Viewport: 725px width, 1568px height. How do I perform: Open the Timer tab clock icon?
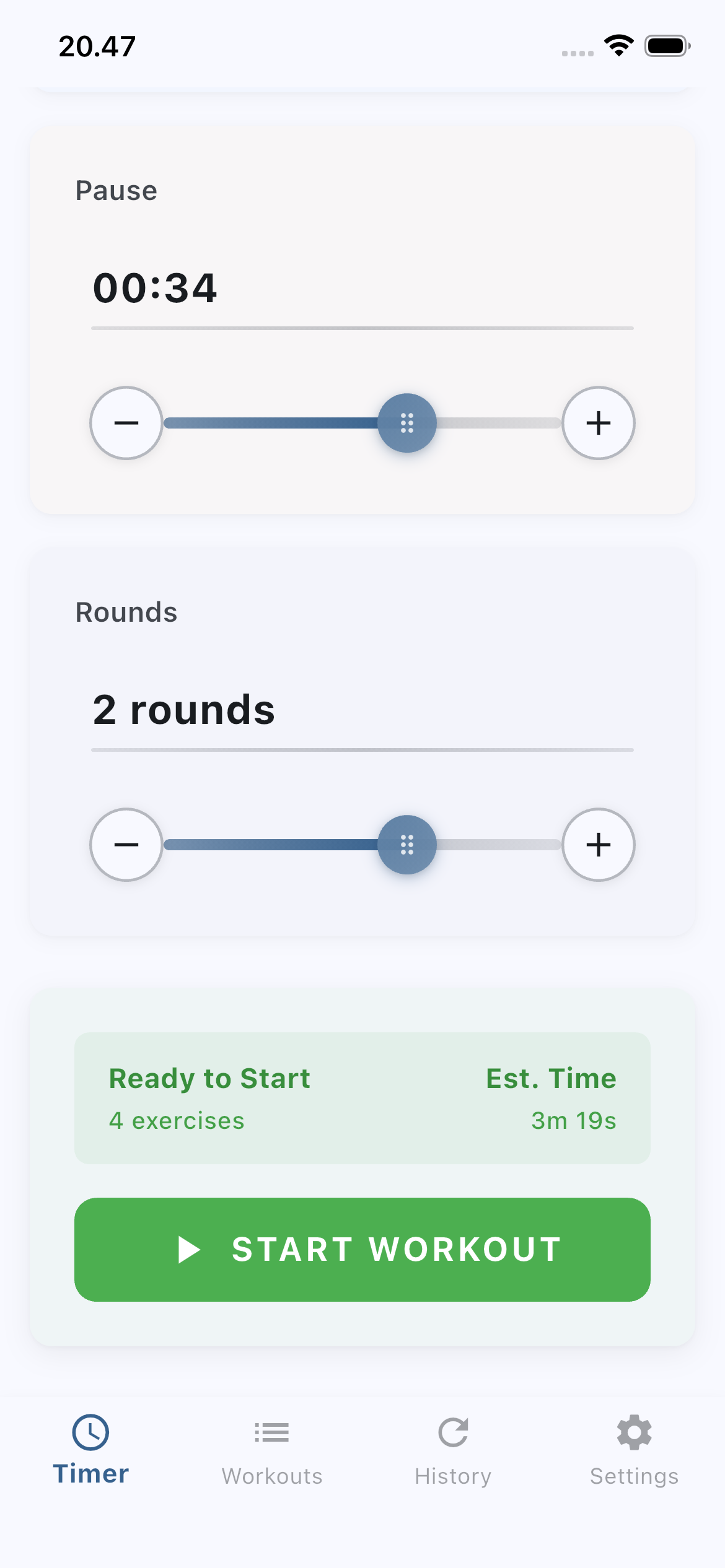coord(90,1432)
